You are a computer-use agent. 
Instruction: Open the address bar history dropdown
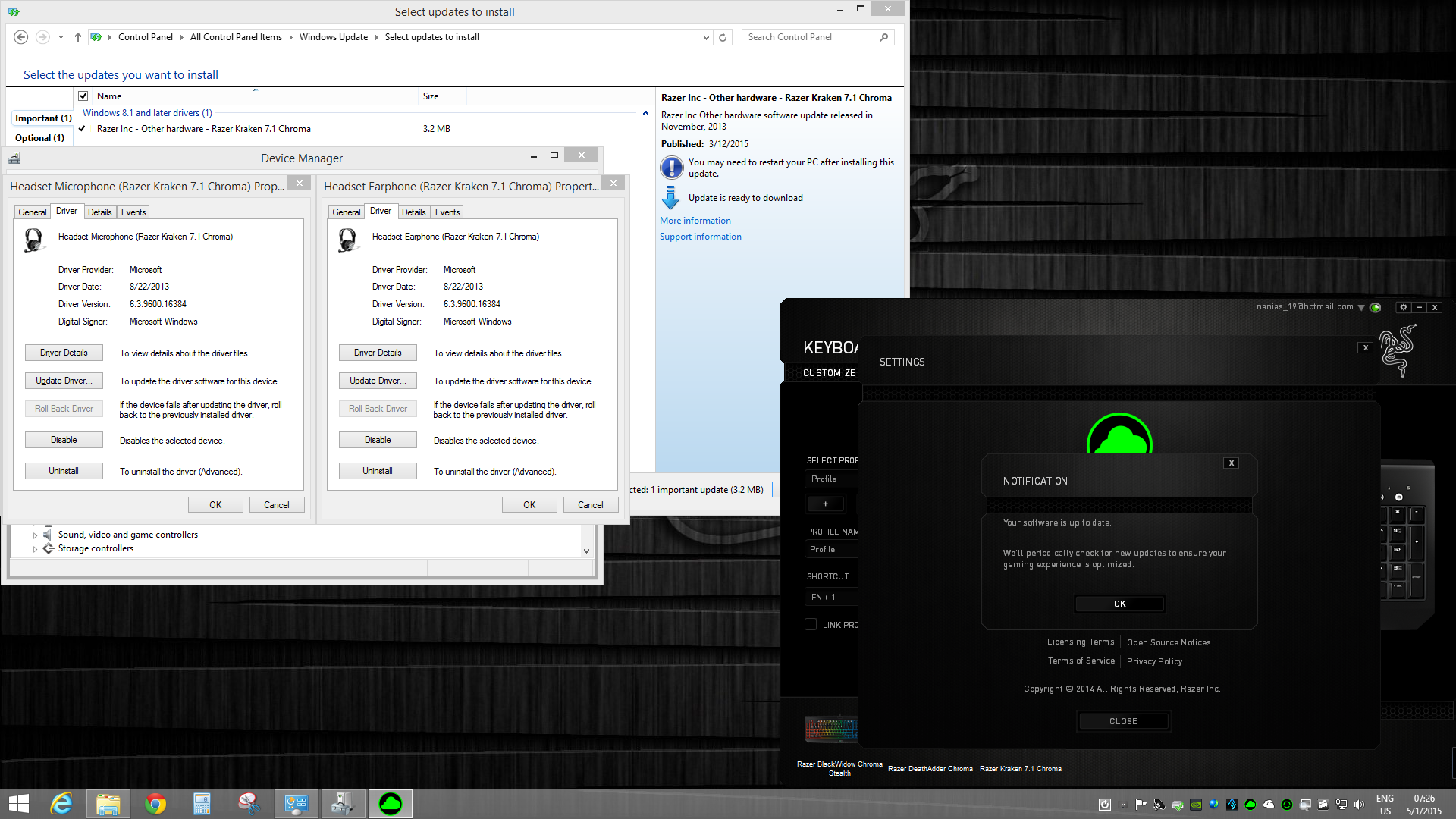click(x=706, y=37)
